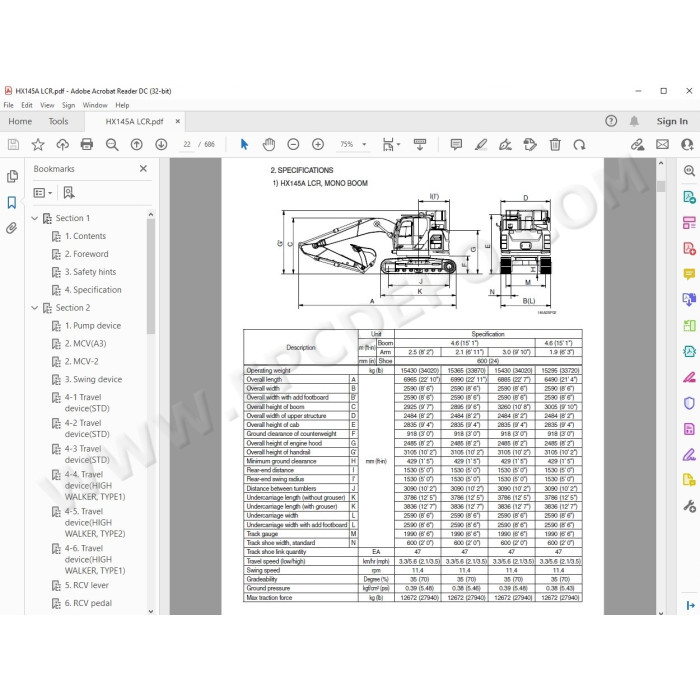Collapse the Section 1 bookmark
Viewport: 700px width, 700px height.
tap(34, 218)
